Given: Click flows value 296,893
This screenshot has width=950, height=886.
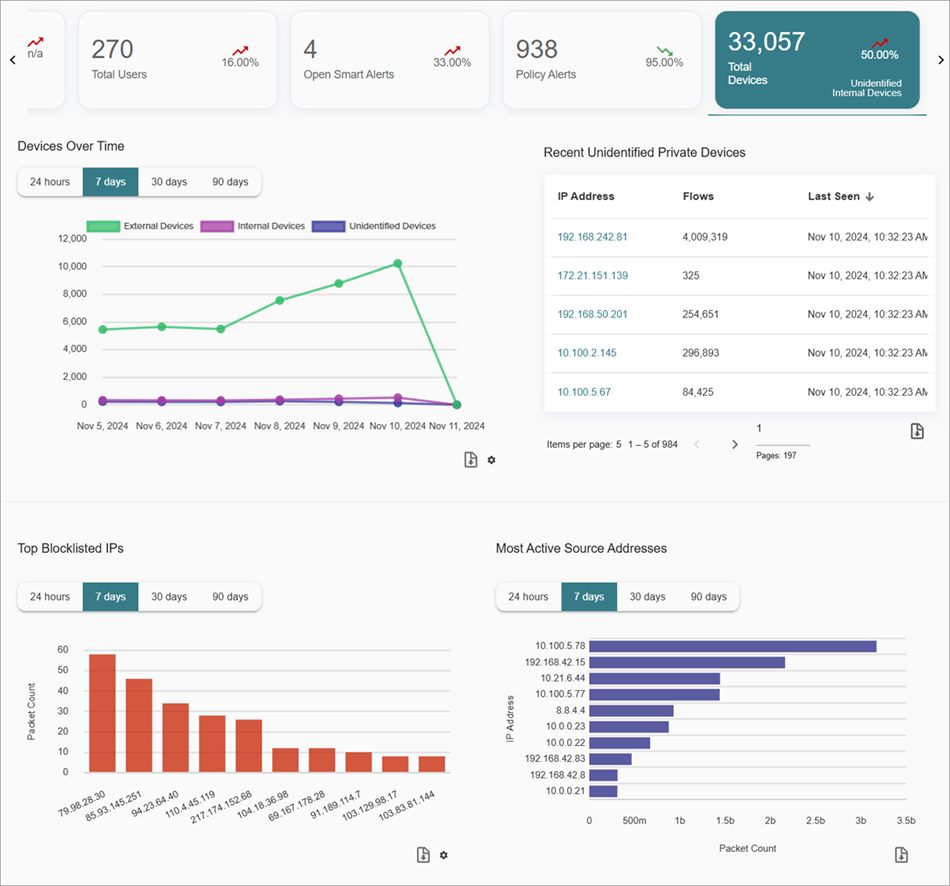Looking at the screenshot, I should 700,353.
